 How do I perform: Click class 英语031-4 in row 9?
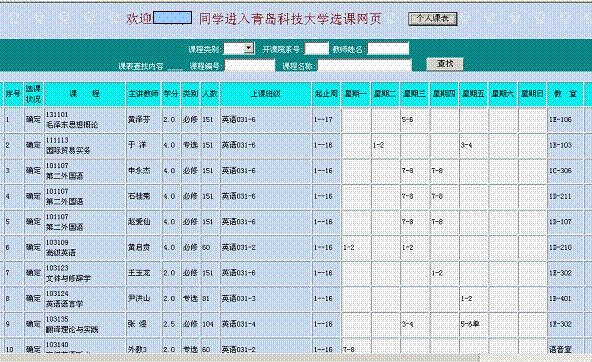tap(239, 324)
